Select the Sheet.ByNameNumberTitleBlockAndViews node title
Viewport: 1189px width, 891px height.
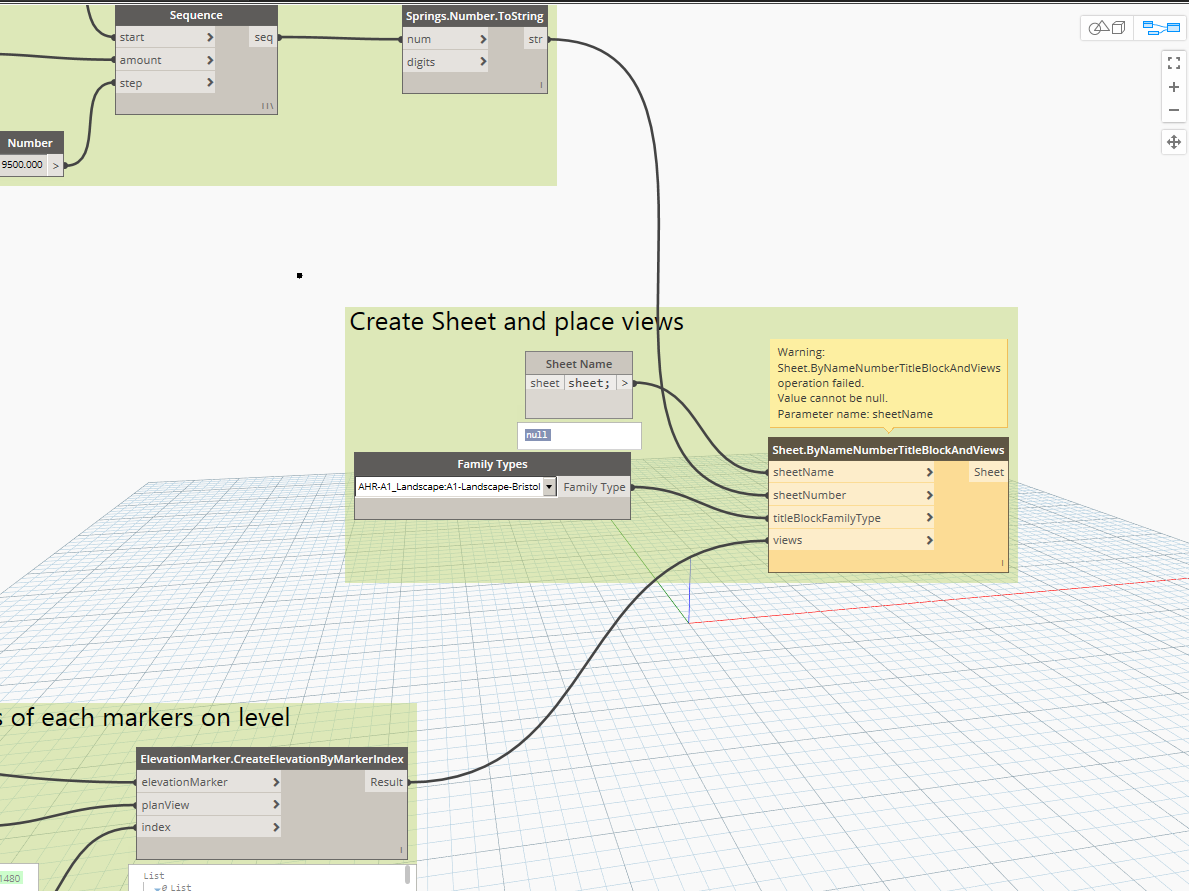coord(887,450)
